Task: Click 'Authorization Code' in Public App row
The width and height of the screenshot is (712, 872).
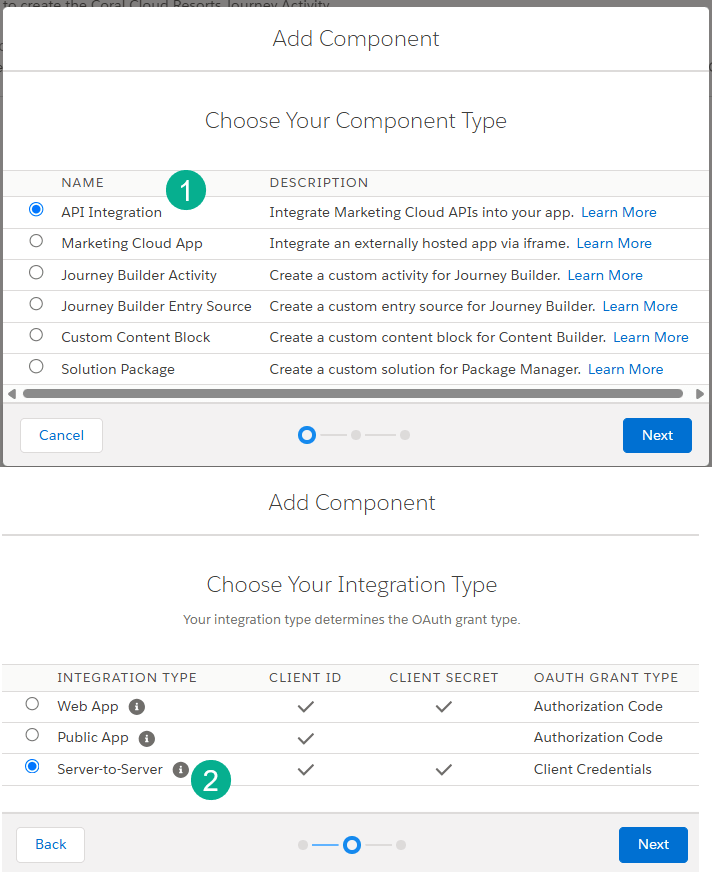Action: pos(598,737)
